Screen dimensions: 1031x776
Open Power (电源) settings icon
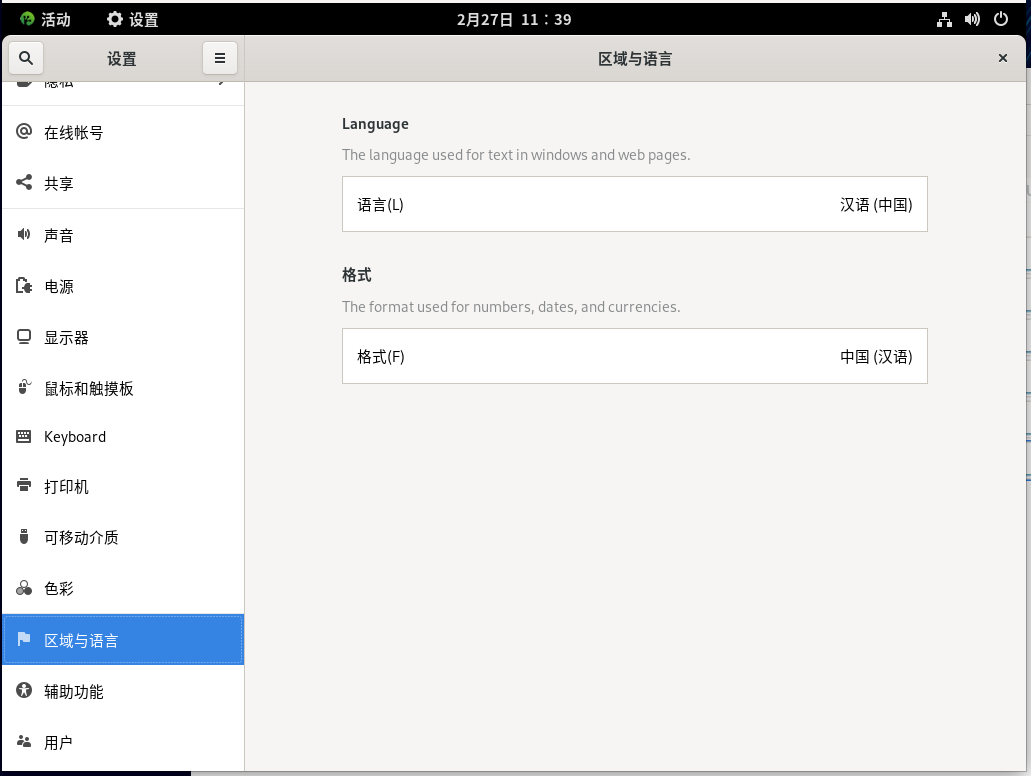[25, 286]
